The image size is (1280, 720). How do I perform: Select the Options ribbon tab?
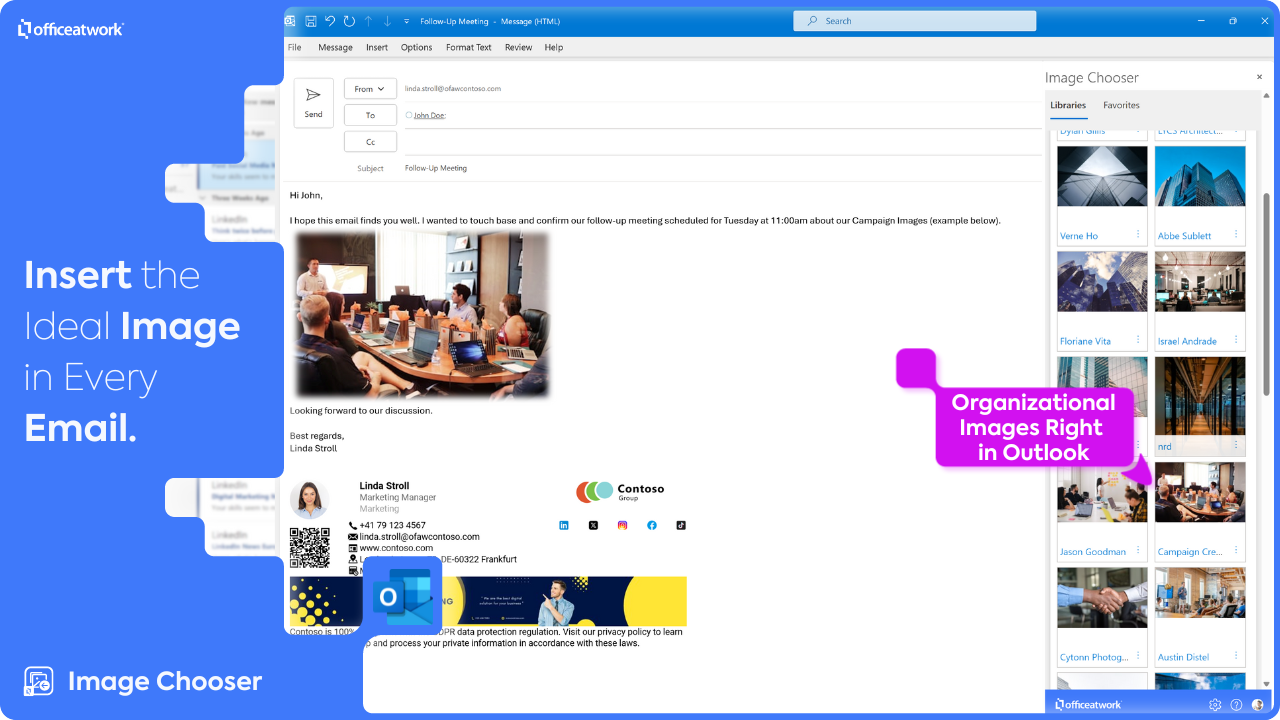point(416,47)
